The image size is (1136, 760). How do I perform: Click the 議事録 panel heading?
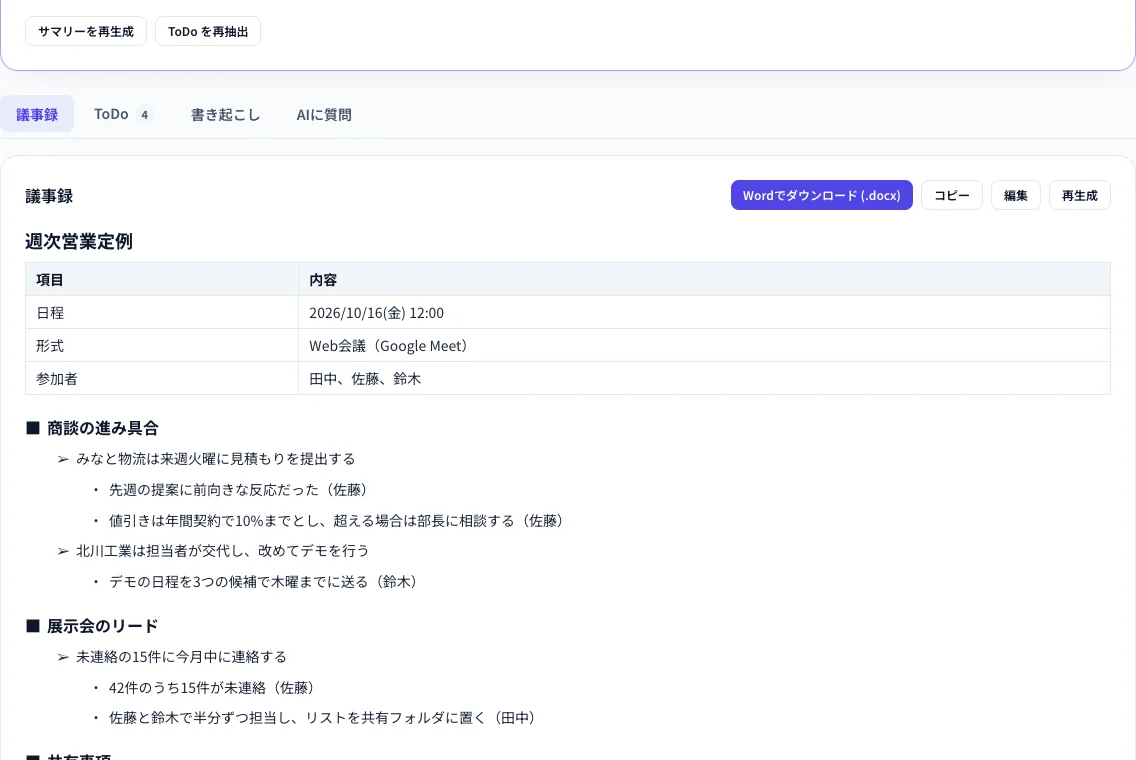click(49, 196)
